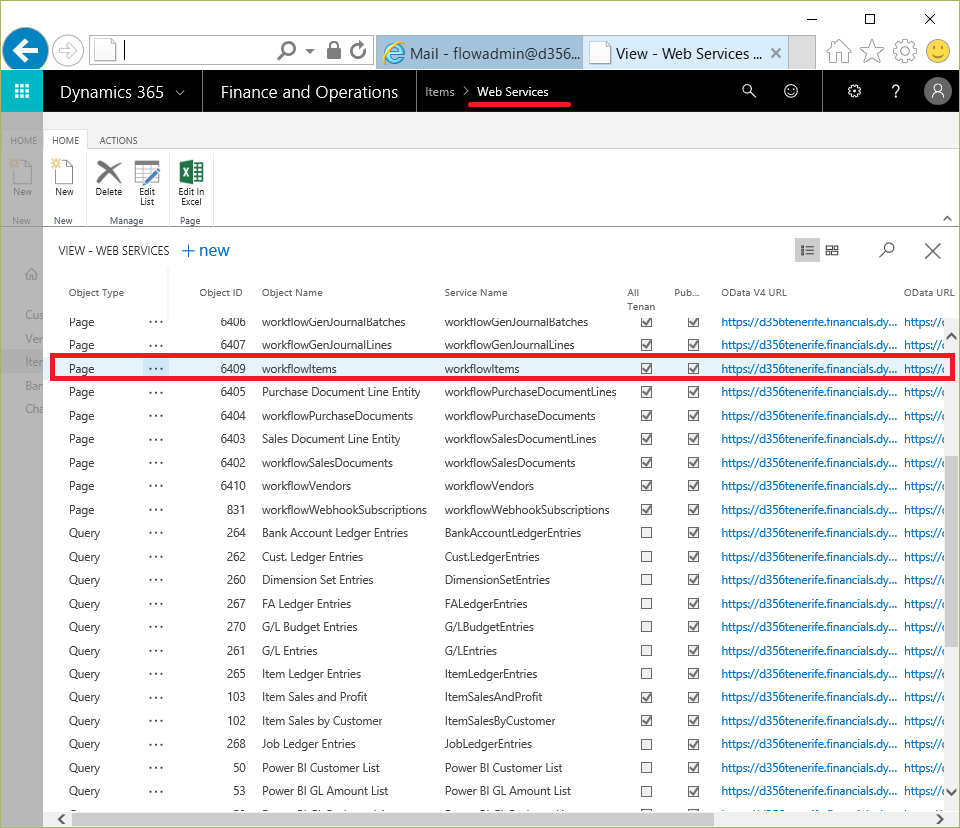Toggle Published checkbox for Job Ledger Entries

(x=693, y=744)
